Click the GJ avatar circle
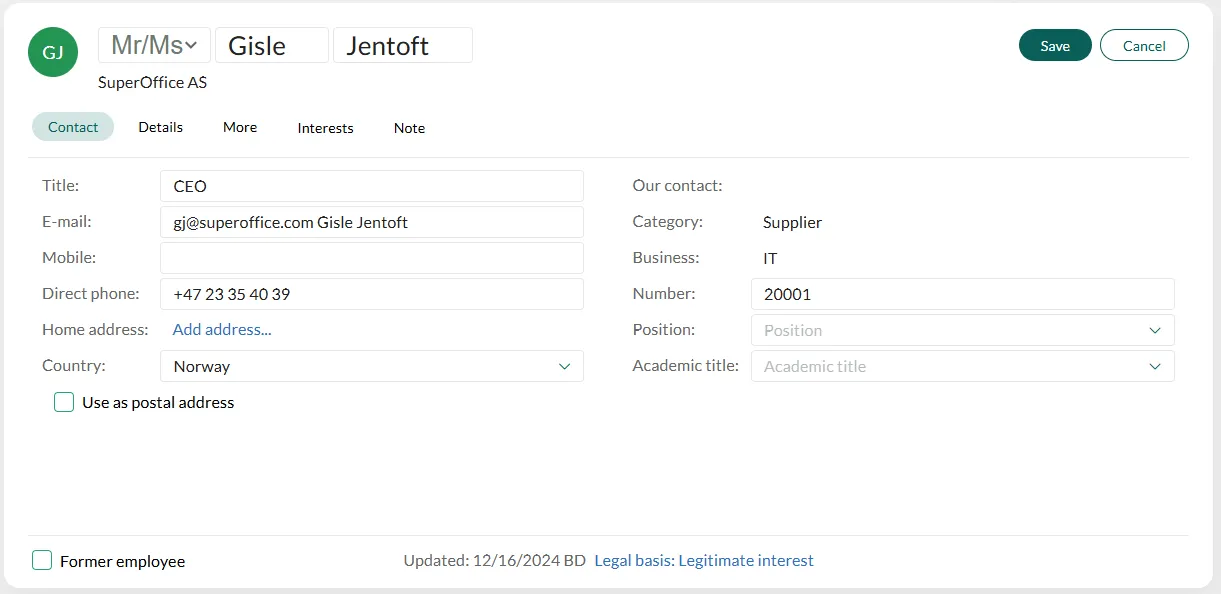1221x594 pixels. click(53, 52)
